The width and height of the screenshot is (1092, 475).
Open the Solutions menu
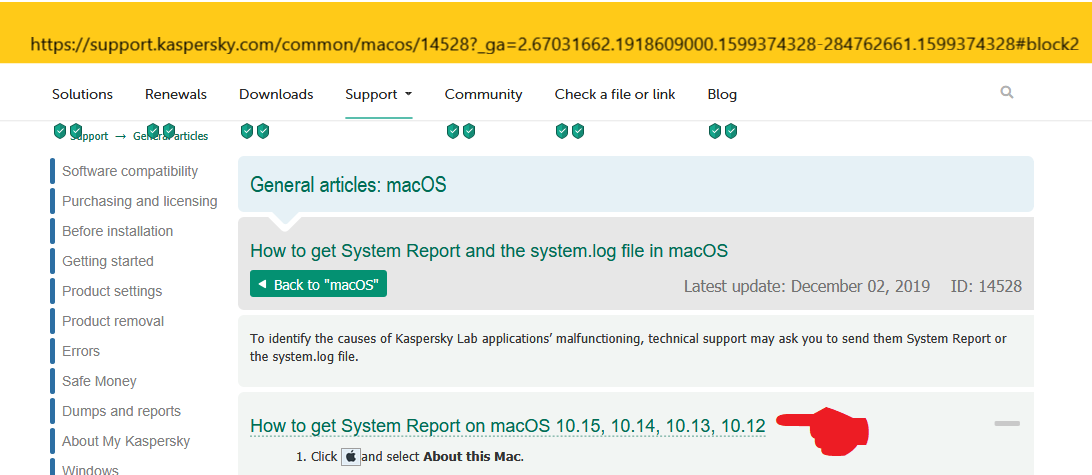coord(82,95)
